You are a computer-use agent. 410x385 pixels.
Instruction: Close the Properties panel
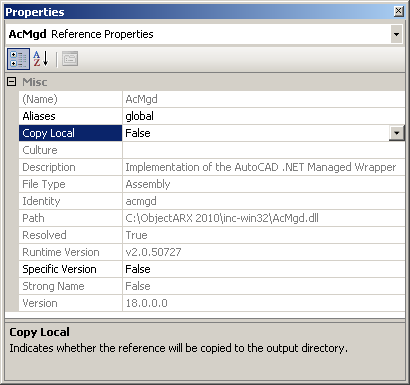[398, 12]
